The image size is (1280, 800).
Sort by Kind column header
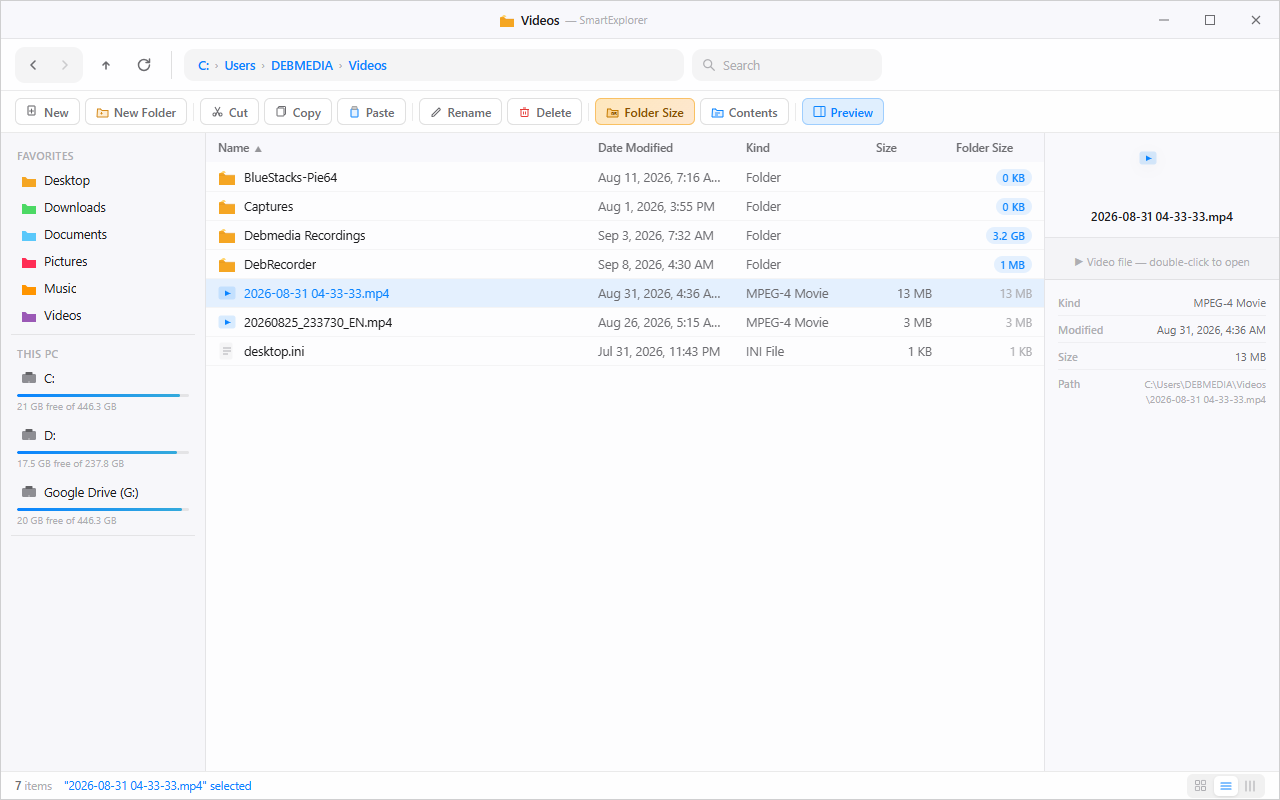click(x=758, y=148)
